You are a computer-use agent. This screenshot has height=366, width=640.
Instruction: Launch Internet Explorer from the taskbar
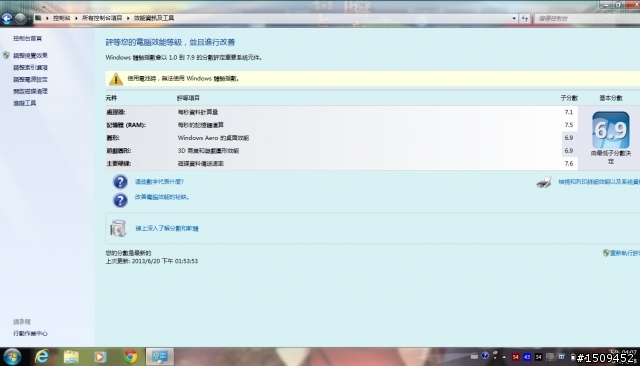(42, 357)
